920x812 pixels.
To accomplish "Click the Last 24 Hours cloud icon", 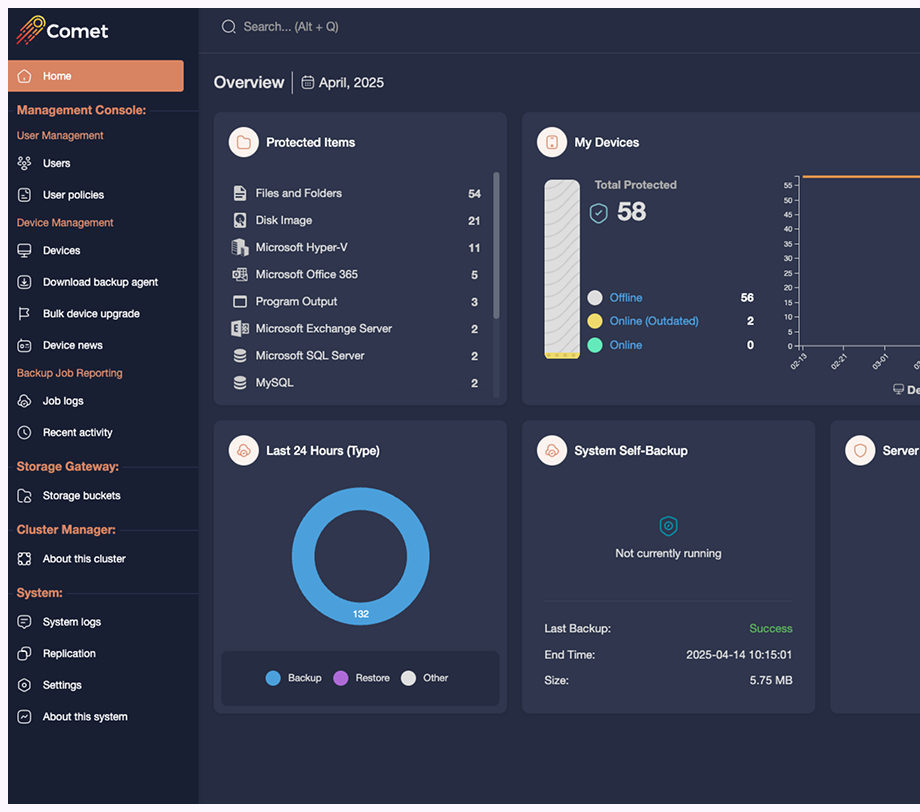I will [243, 451].
